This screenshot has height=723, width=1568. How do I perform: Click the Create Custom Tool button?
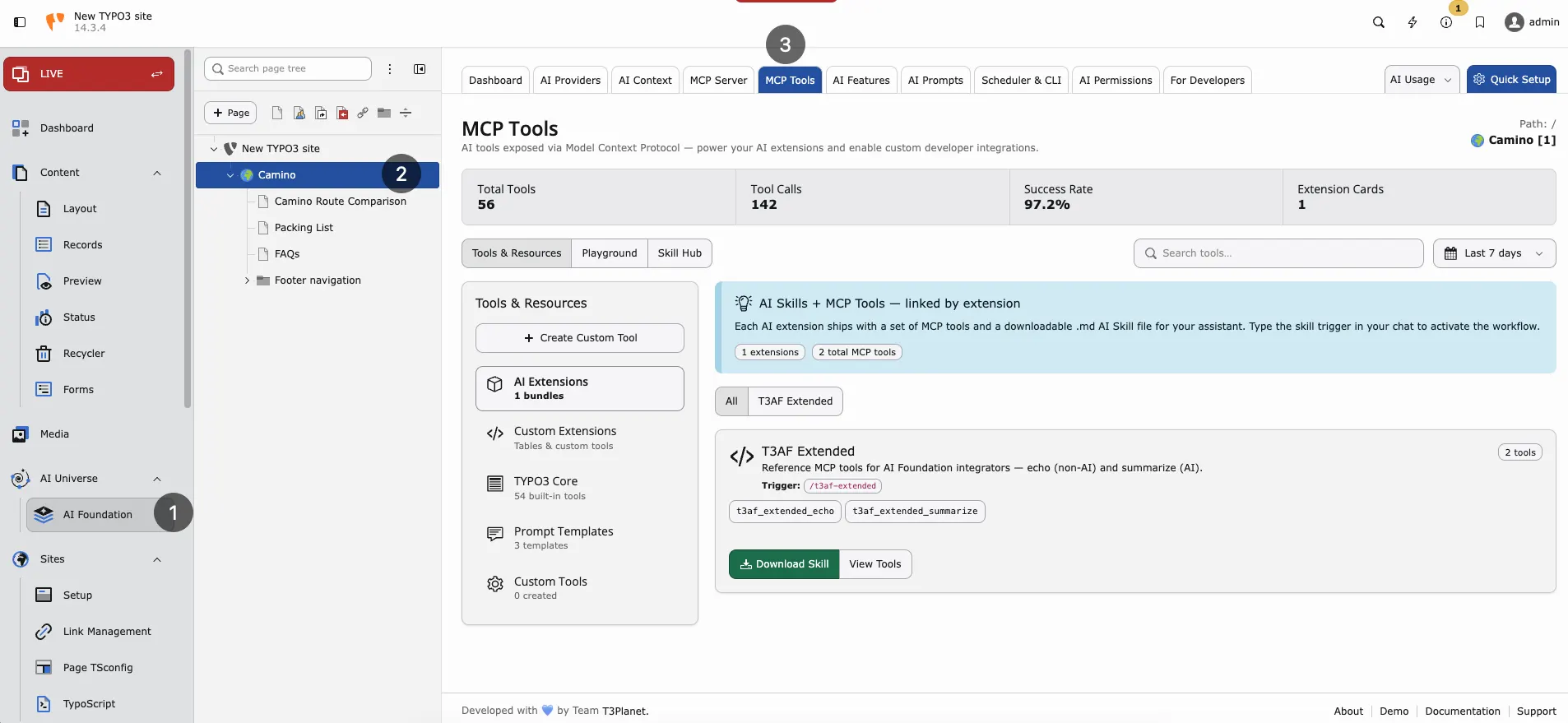tap(580, 338)
